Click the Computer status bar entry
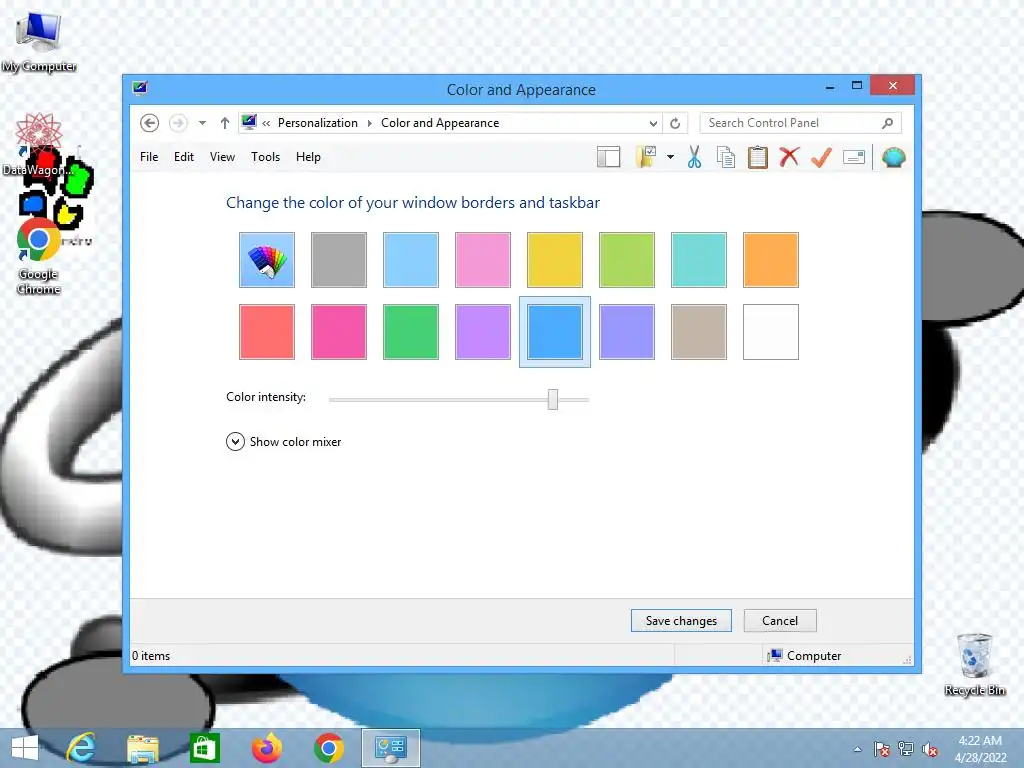 coord(805,656)
